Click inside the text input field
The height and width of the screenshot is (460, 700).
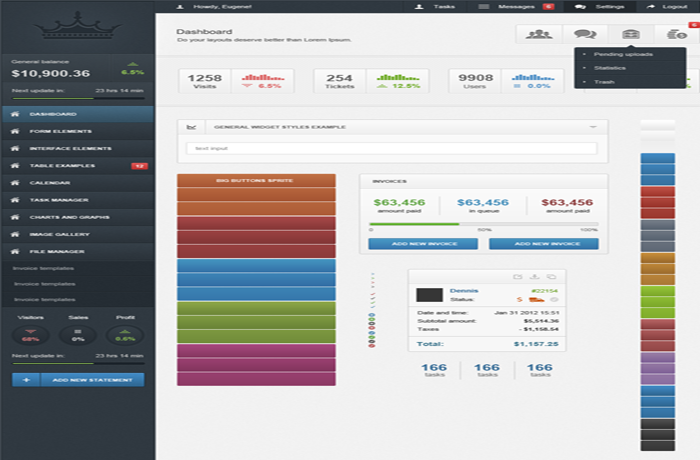(x=392, y=148)
